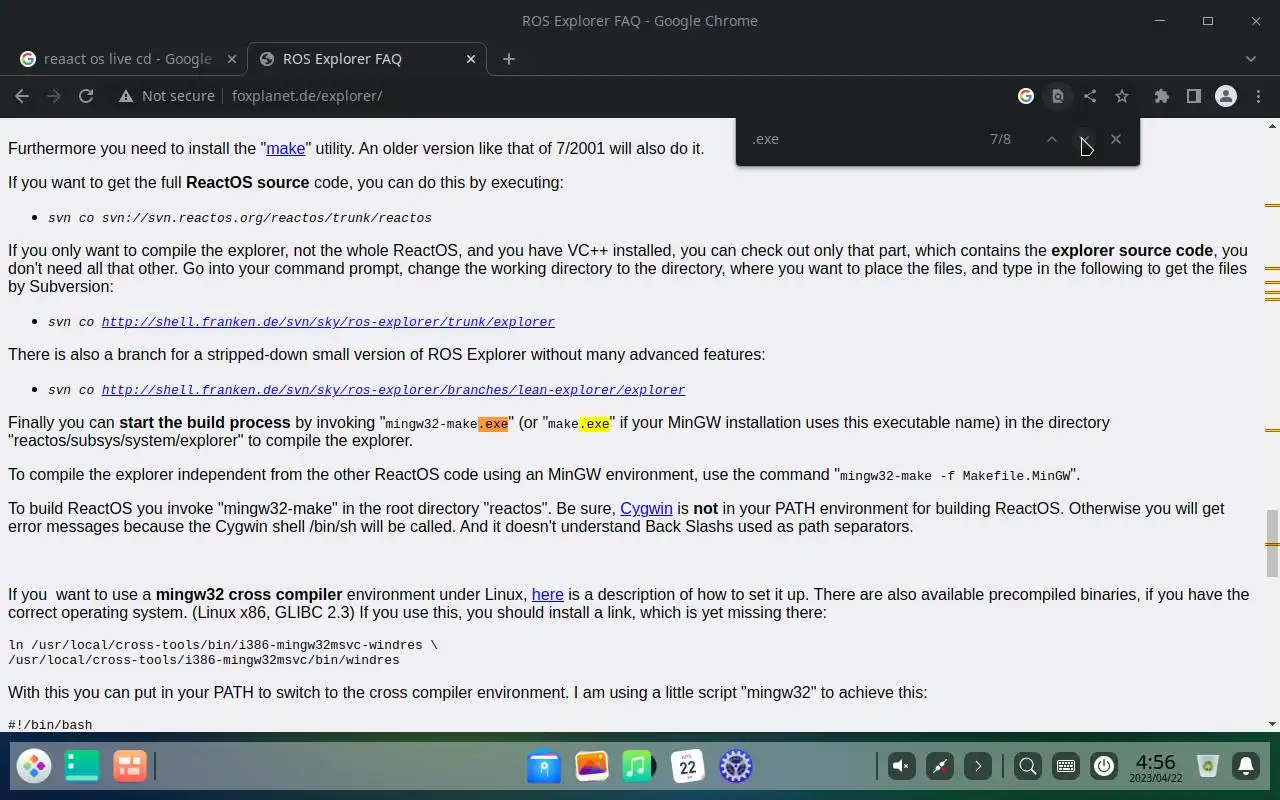Viewport: 1280px width, 800px height.
Task: Go back to the previous page
Action: point(22,96)
